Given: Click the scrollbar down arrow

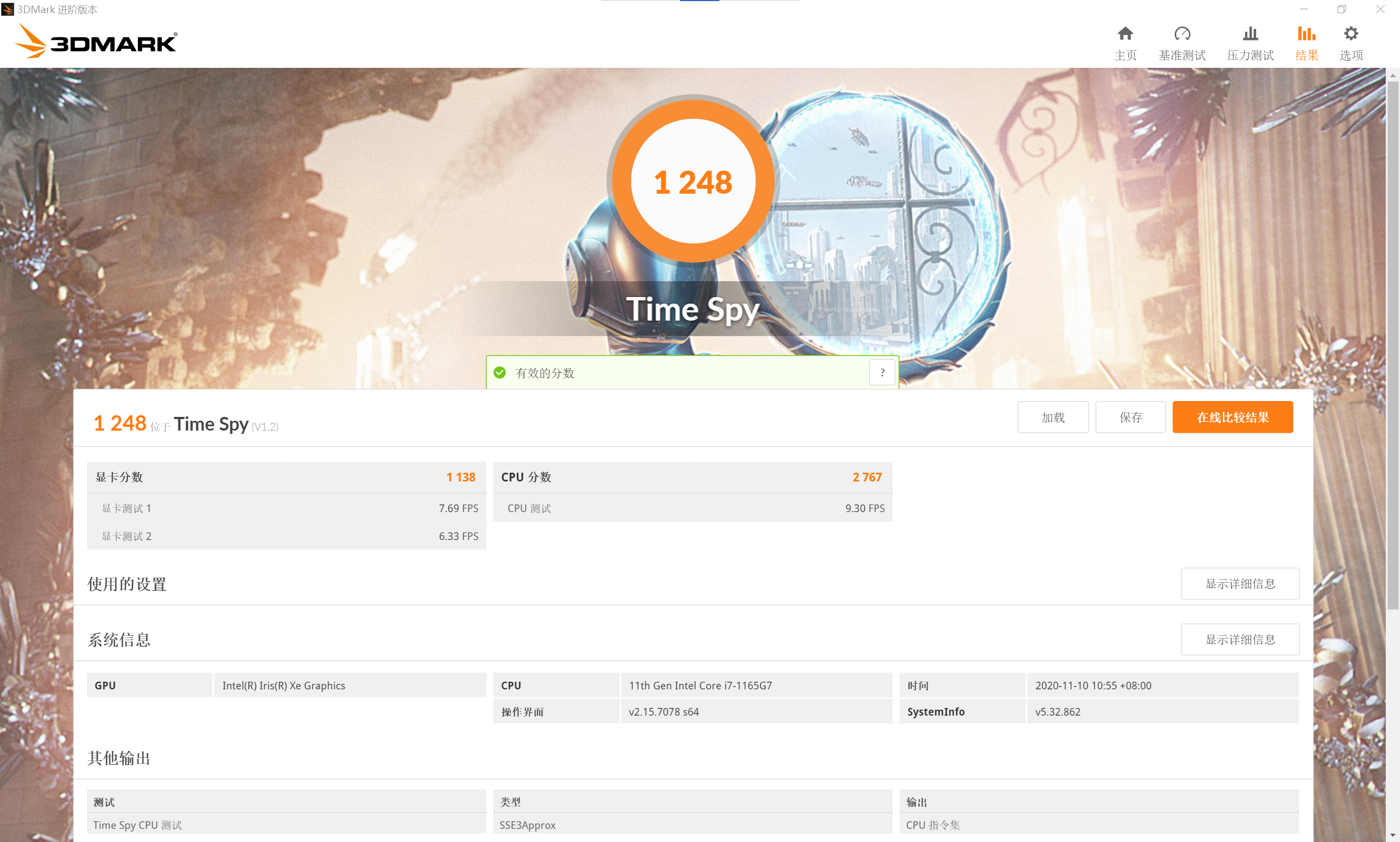Looking at the screenshot, I should click(x=1393, y=836).
